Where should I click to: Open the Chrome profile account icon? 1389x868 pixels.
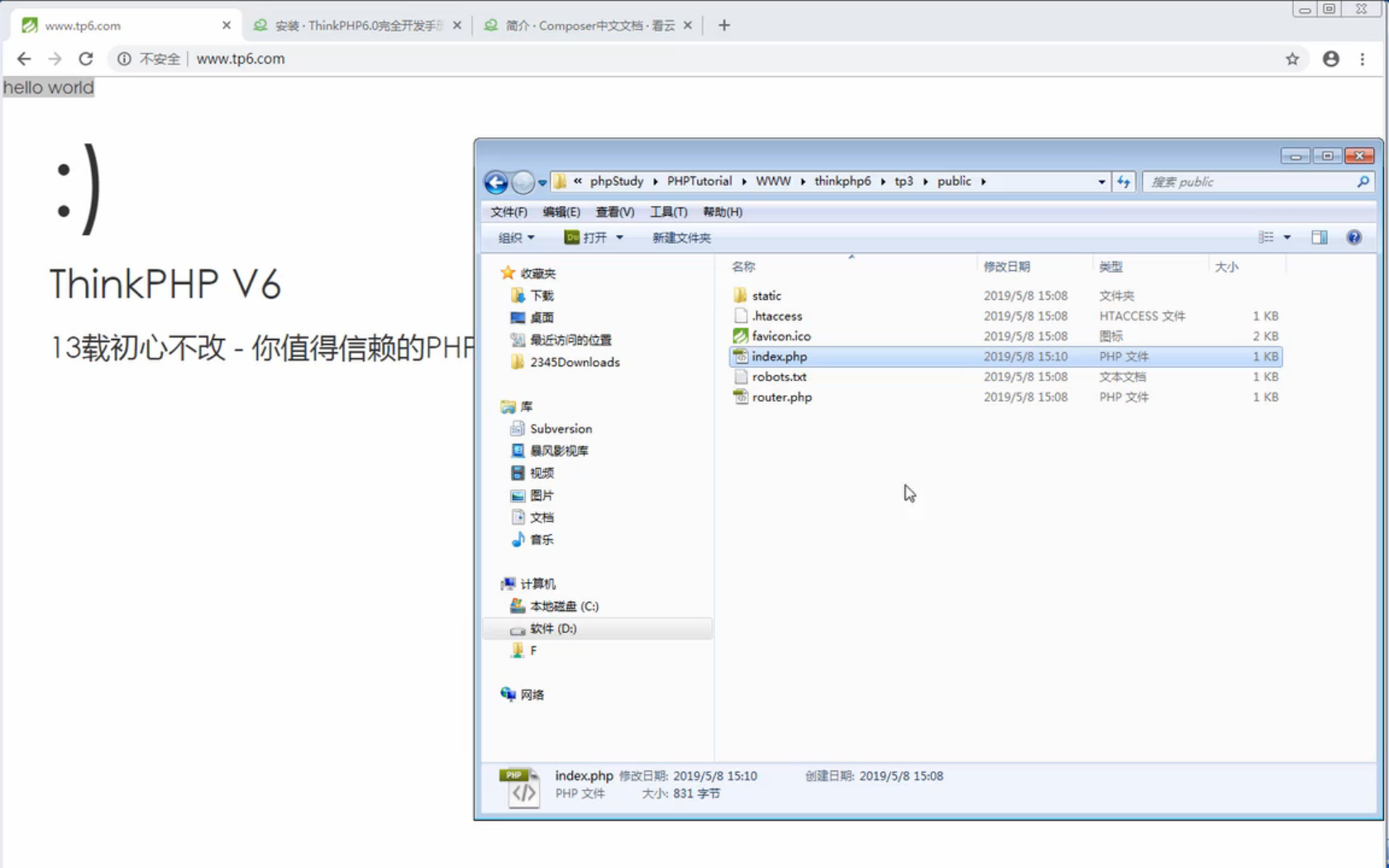pos(1331,59)
